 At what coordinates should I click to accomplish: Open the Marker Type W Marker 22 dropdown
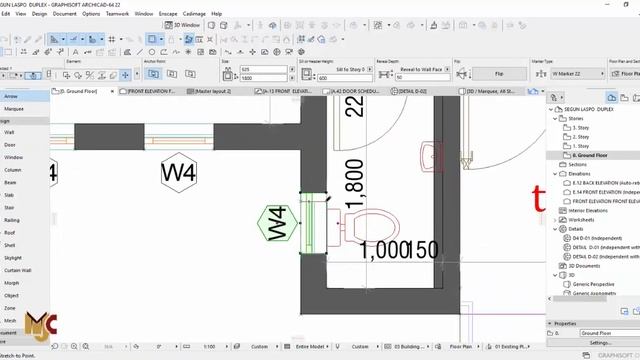click(578, 74)
